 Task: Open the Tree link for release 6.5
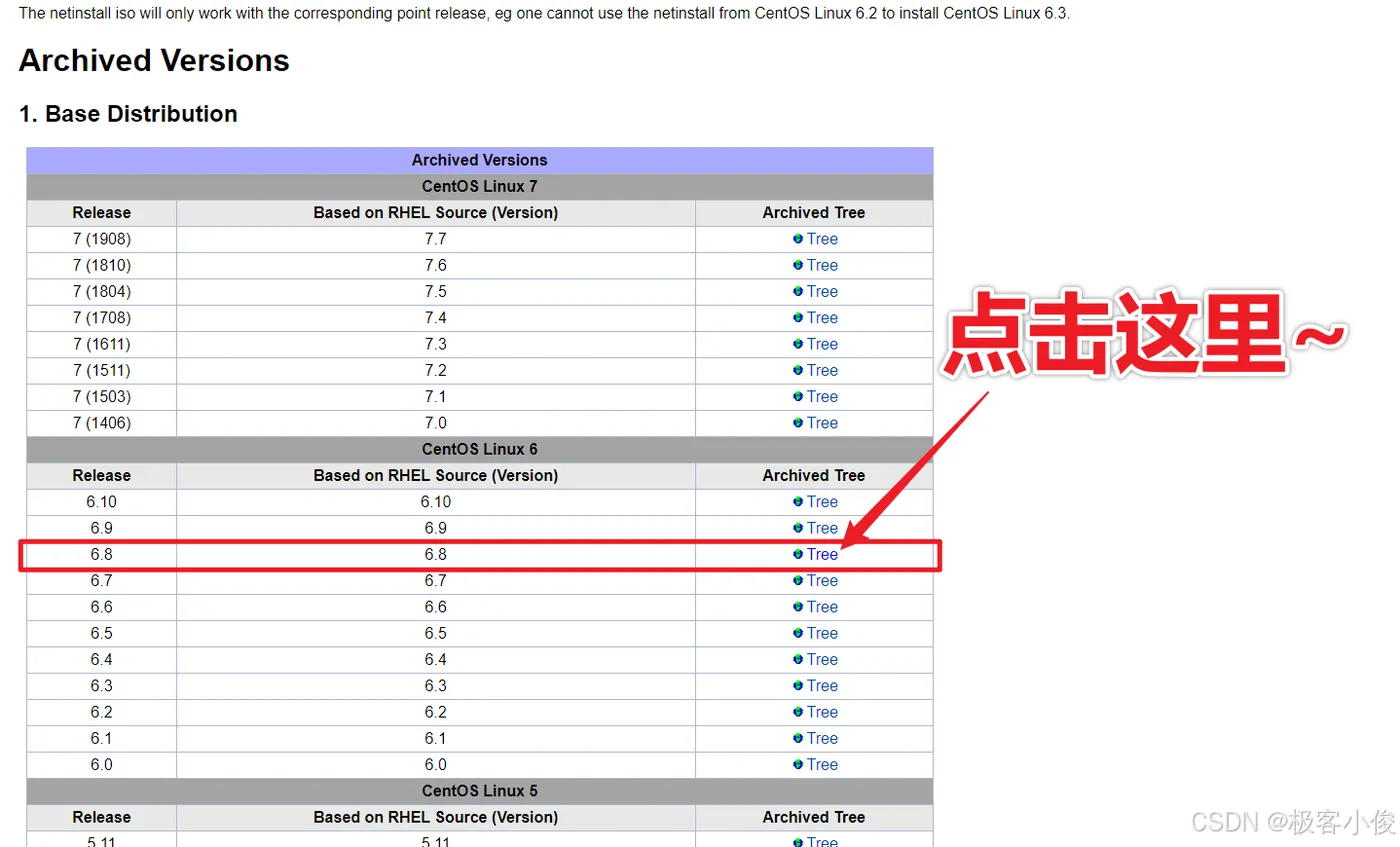pyautogui.click(x=822, y=633)
